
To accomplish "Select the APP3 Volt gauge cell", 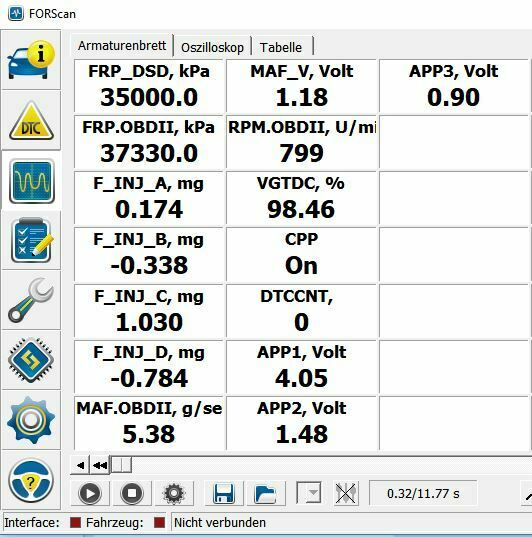I will click(x=454, y=86).
